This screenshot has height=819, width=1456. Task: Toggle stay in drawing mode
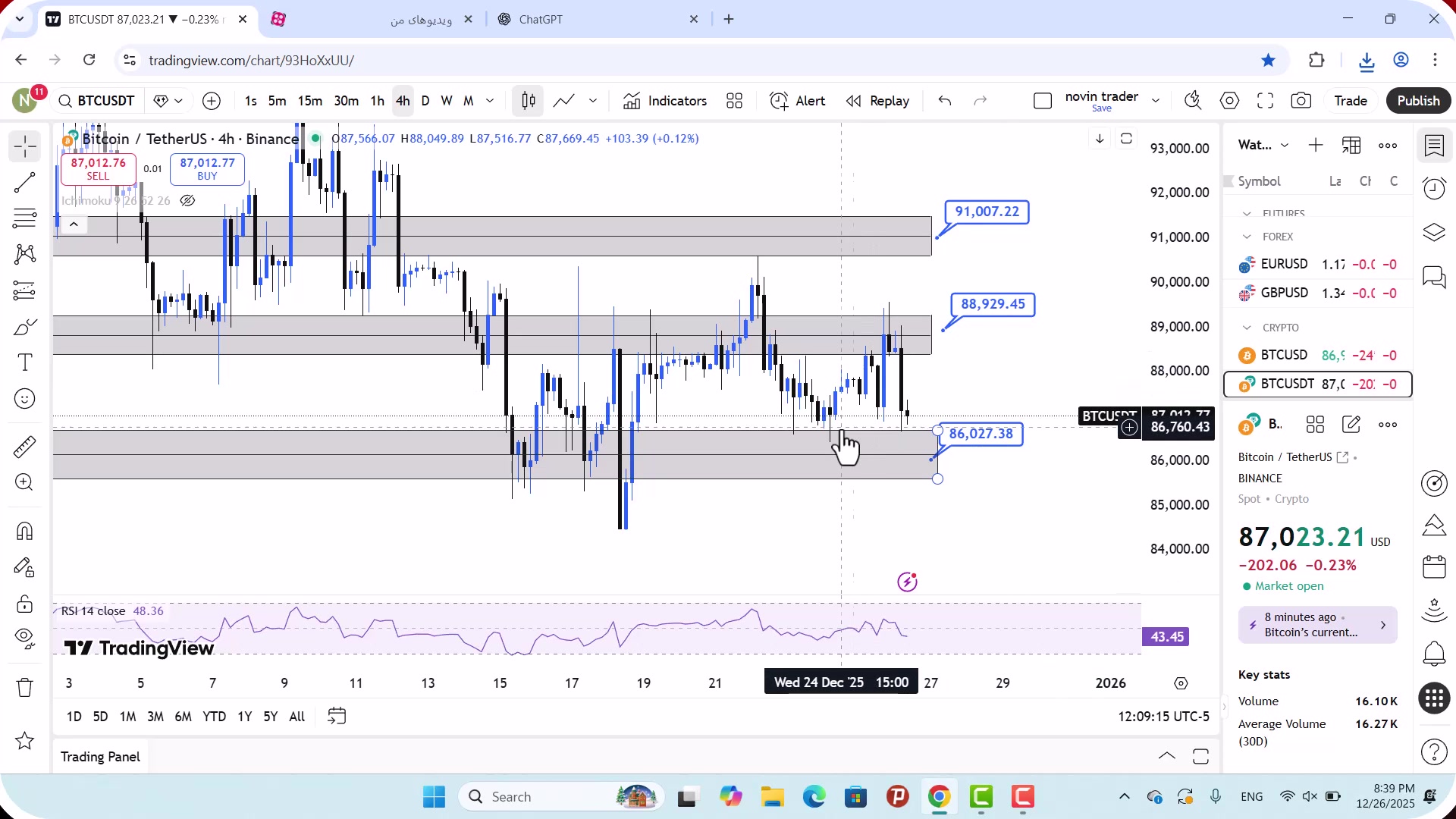[x=25, y=567]
